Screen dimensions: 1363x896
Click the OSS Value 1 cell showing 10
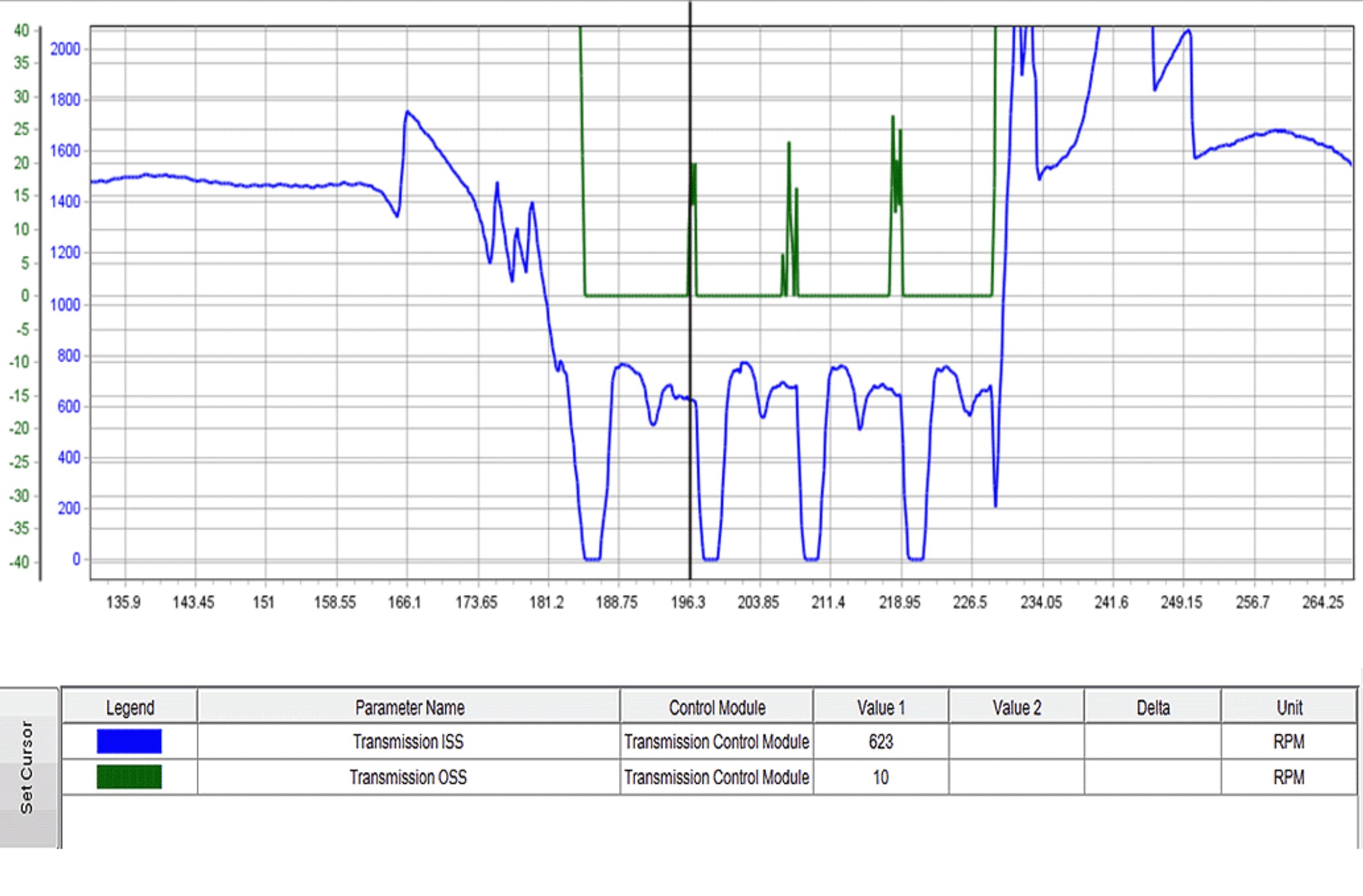(881, 778)
